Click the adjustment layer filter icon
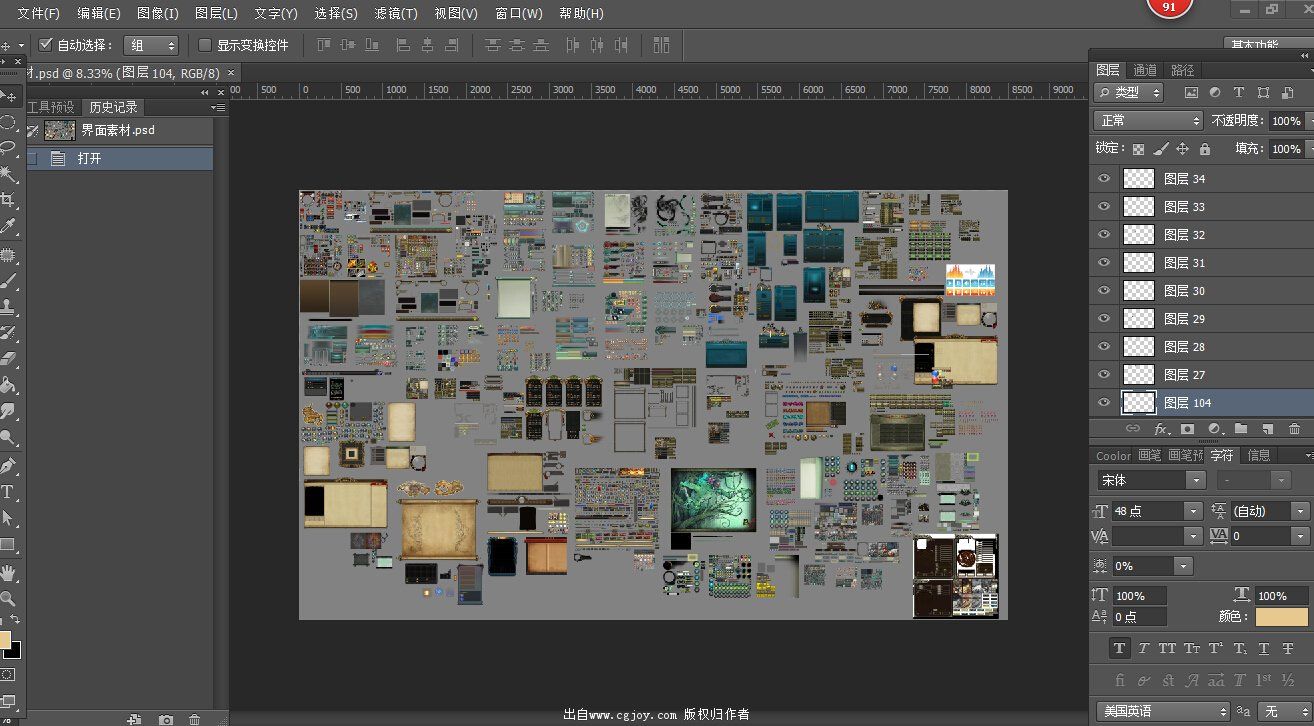The height and width of the screenshot is (726, 1314). 1215,92
